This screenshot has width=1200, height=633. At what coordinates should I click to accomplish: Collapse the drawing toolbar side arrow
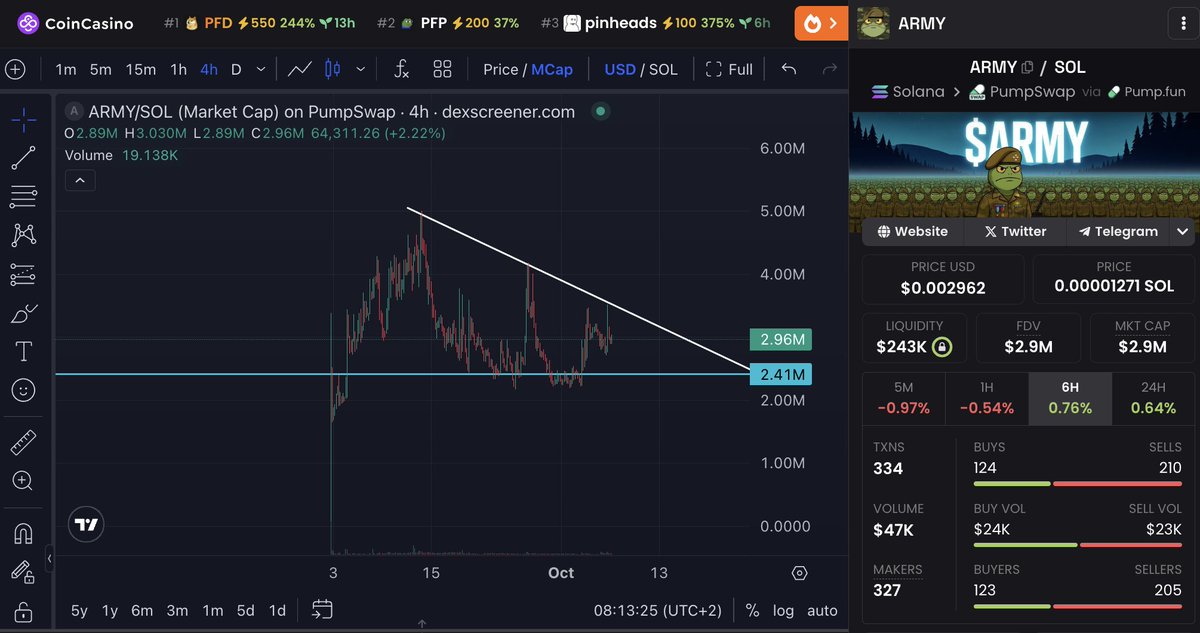pyautogui.click(x=50, y=558)
